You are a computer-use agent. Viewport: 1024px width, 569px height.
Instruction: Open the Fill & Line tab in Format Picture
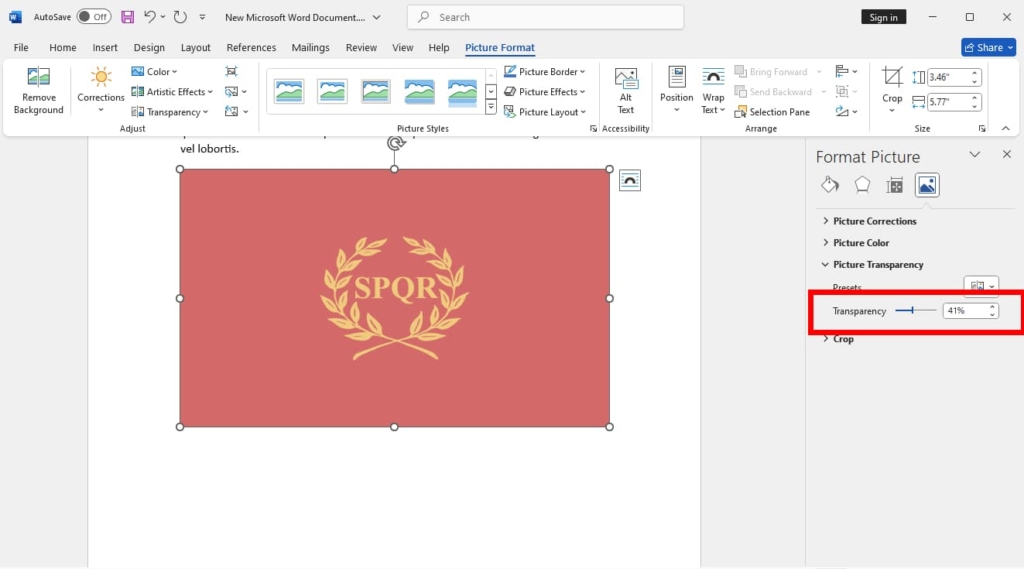tap(830, 185)
